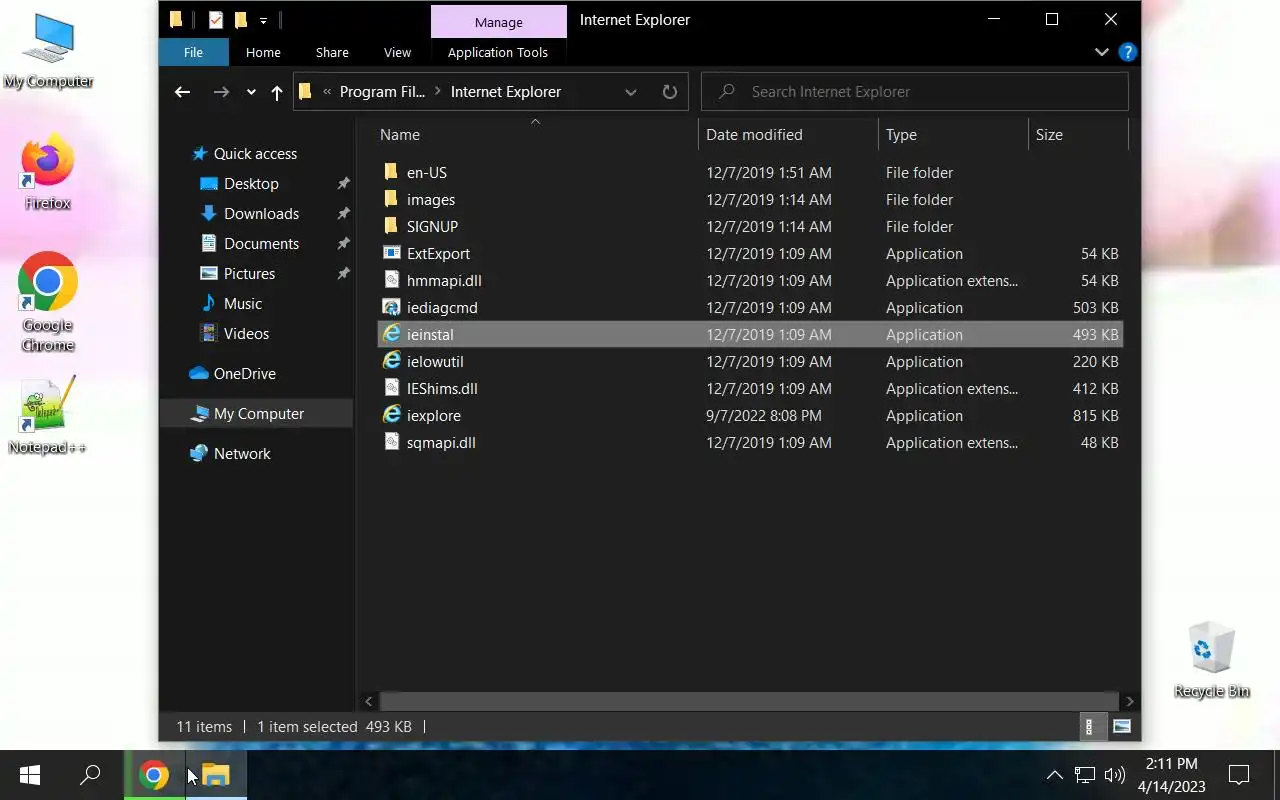Click the en-US folder icon
This screenshot has width=1280, height=800.
[391, 172]
